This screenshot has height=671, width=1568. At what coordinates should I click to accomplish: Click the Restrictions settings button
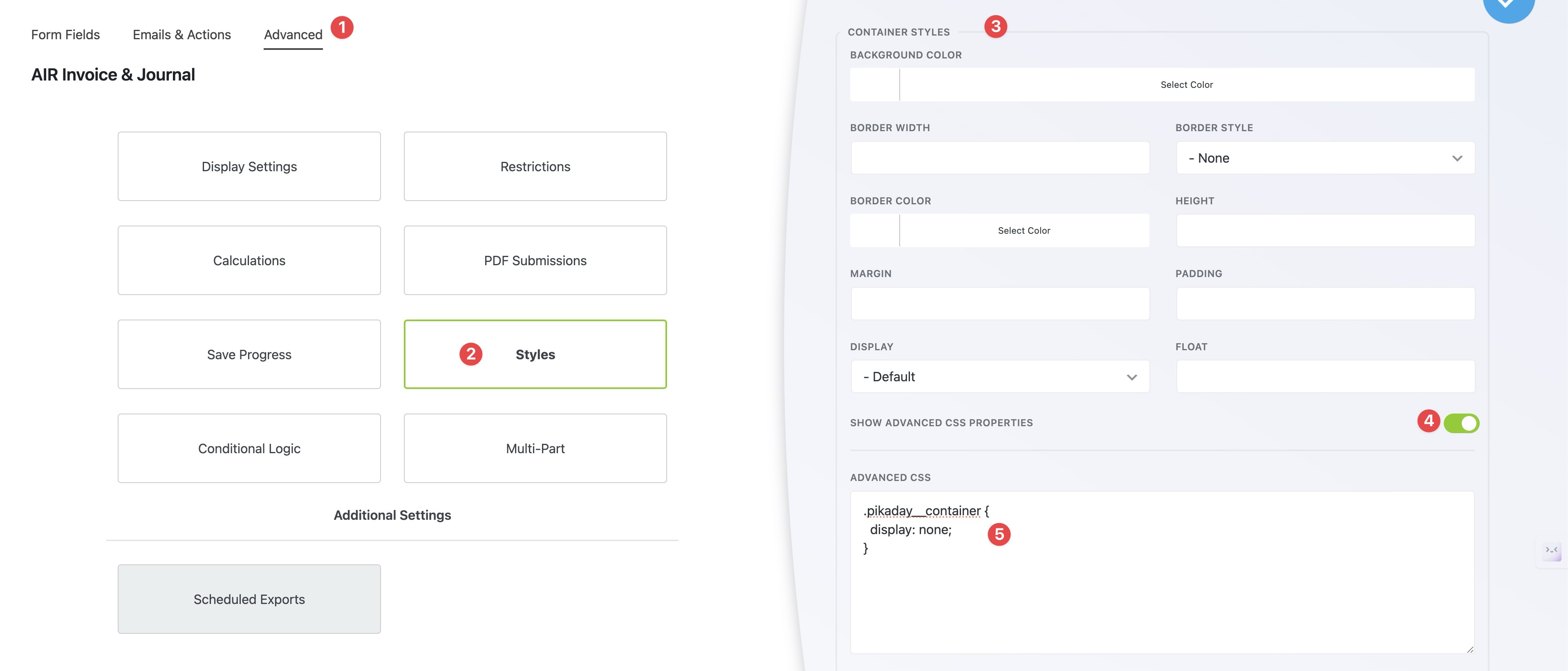[535, 167]
